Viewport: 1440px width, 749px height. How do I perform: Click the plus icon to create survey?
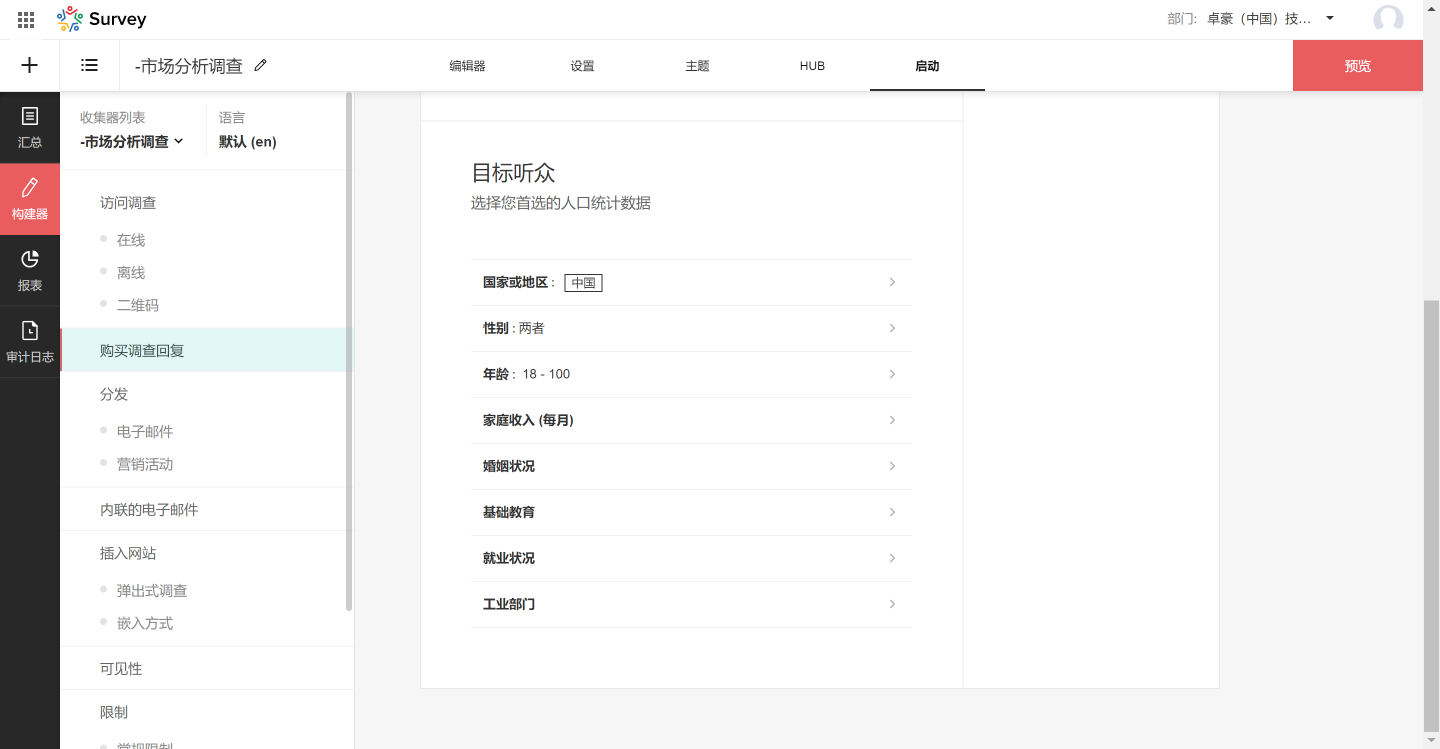pyautogui.click(x=30, y=65)
